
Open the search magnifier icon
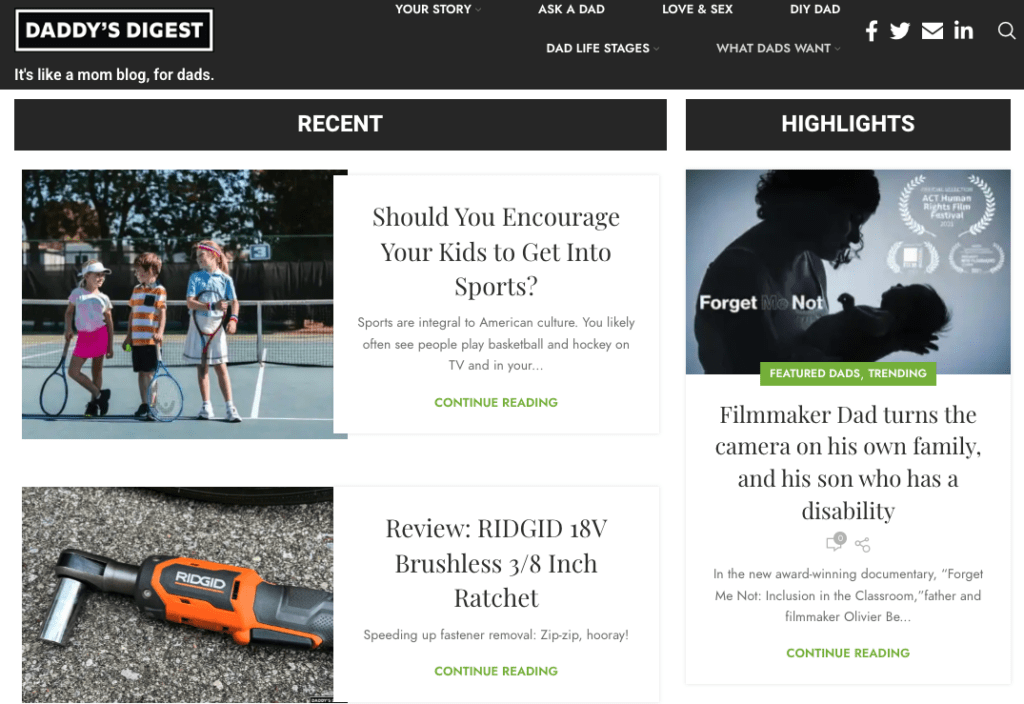click(x=1006, y=30)
